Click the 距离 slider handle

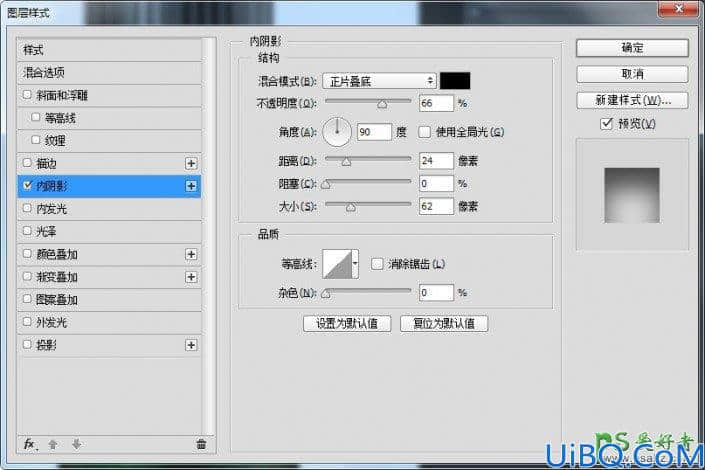(x=346, y=161)
